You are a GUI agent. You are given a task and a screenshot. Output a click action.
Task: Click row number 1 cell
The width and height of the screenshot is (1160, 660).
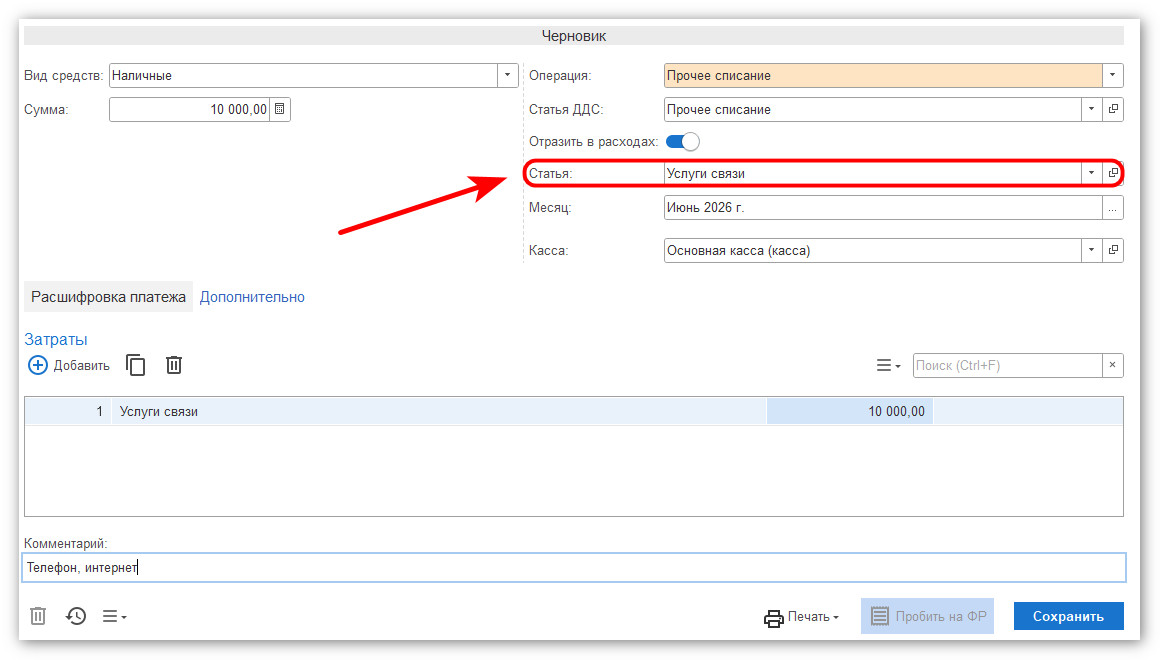68,411
